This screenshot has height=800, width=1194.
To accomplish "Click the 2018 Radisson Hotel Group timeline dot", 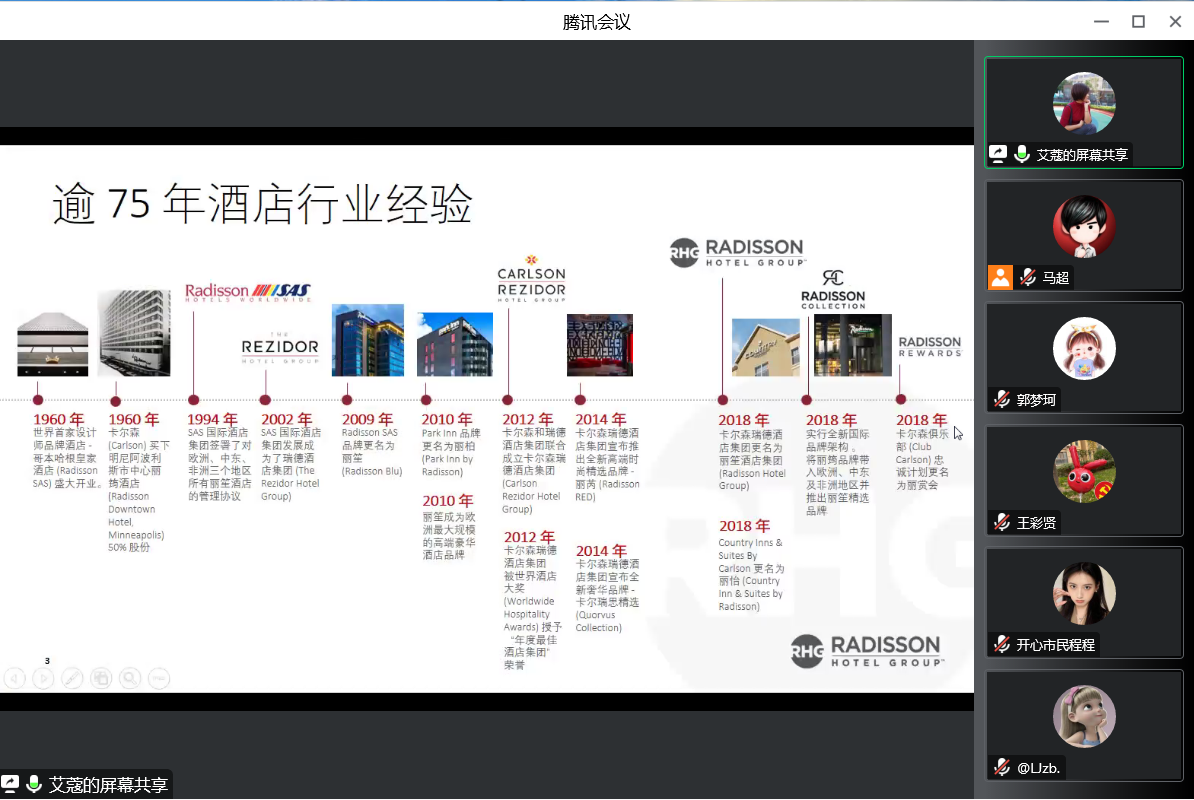I will pyautogui.click(x=722, y=400).
